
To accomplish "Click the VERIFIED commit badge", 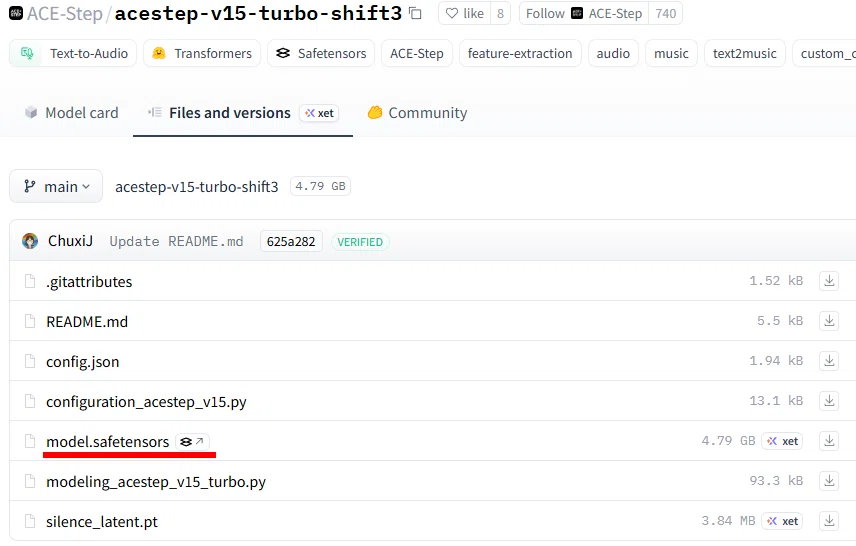I will point(360,242).
